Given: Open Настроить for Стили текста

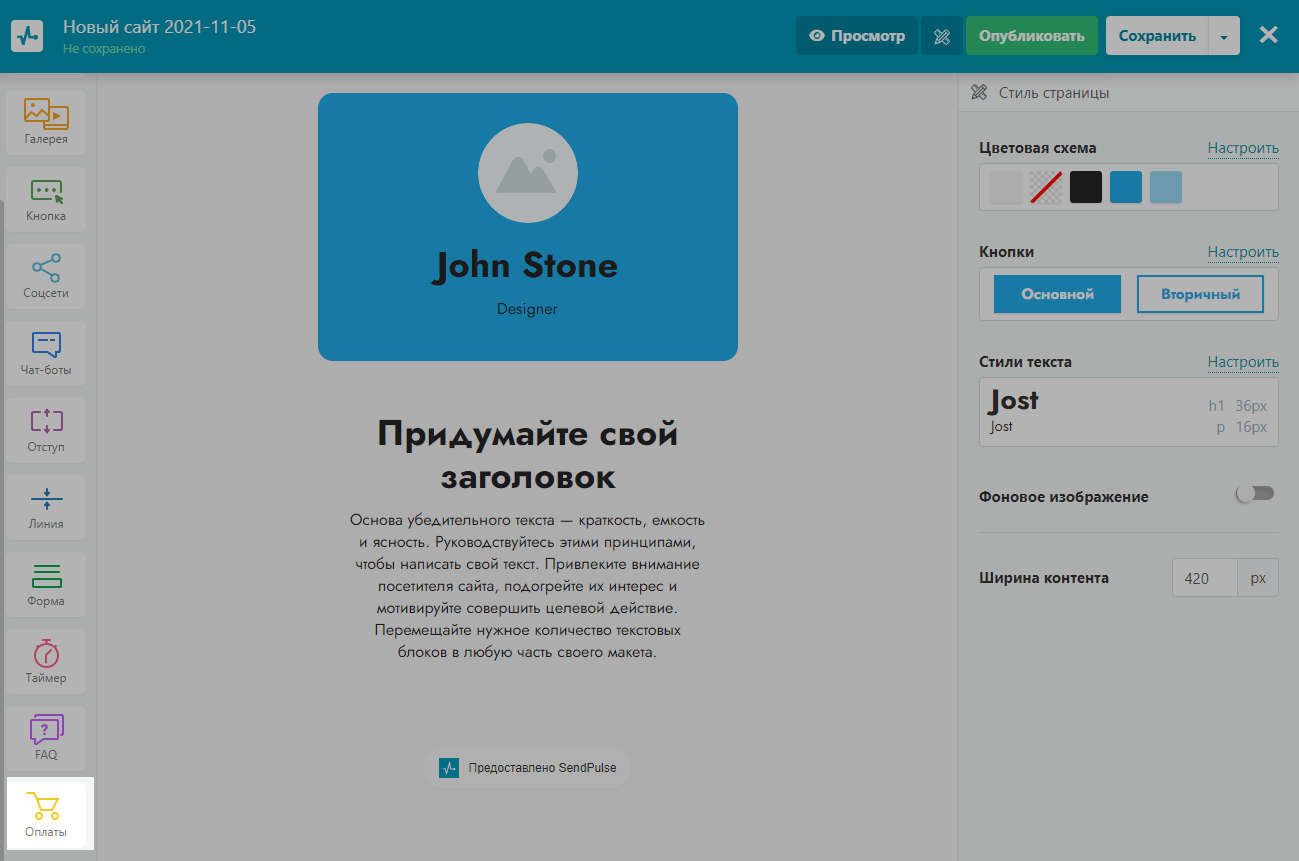Looking at the screenshot, I should pos(1243,362).
